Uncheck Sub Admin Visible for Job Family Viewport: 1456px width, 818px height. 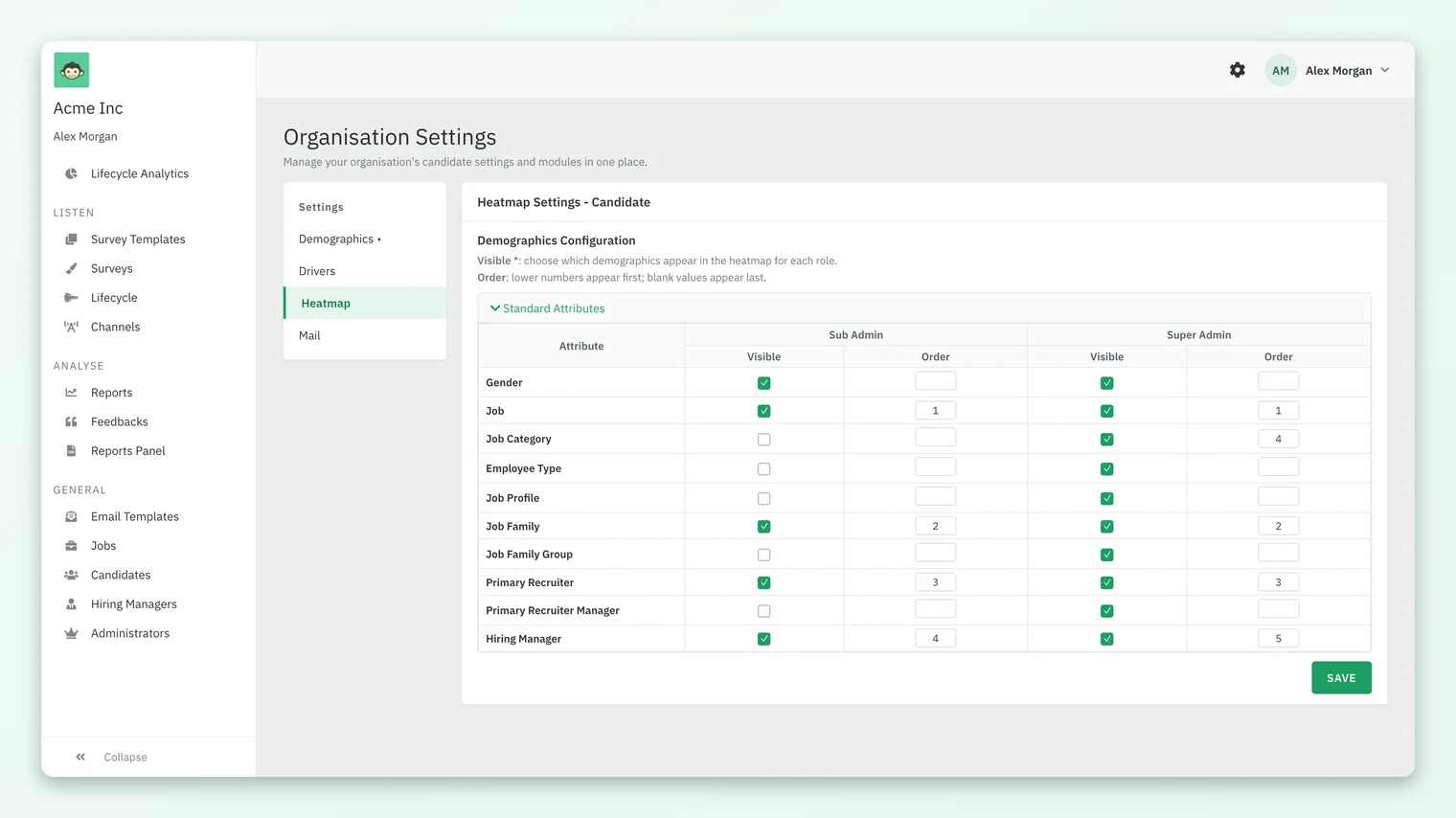pyautogui.click(x=763, y=527)
